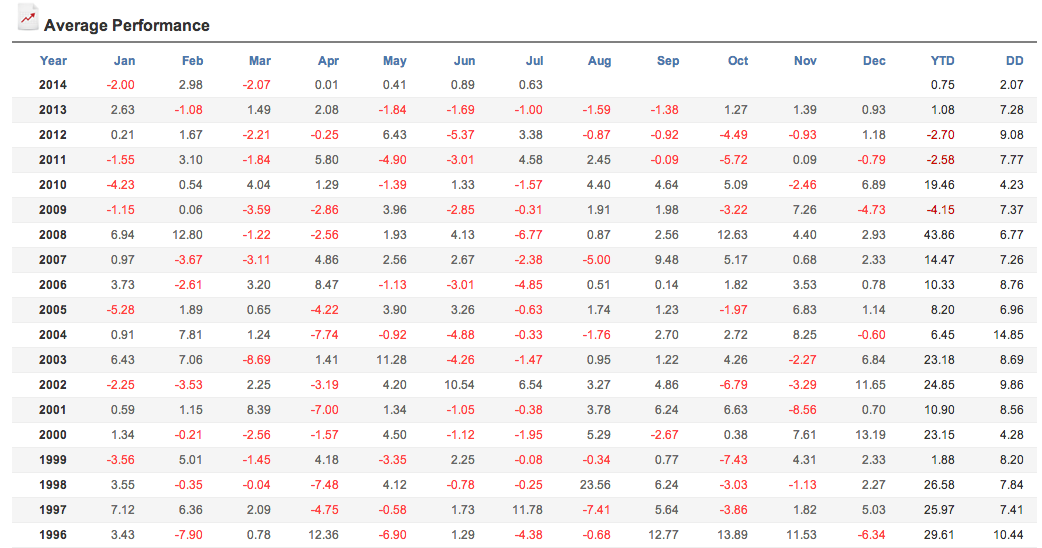
Task: Select the Aug column header
Action: tap(599, 60)
